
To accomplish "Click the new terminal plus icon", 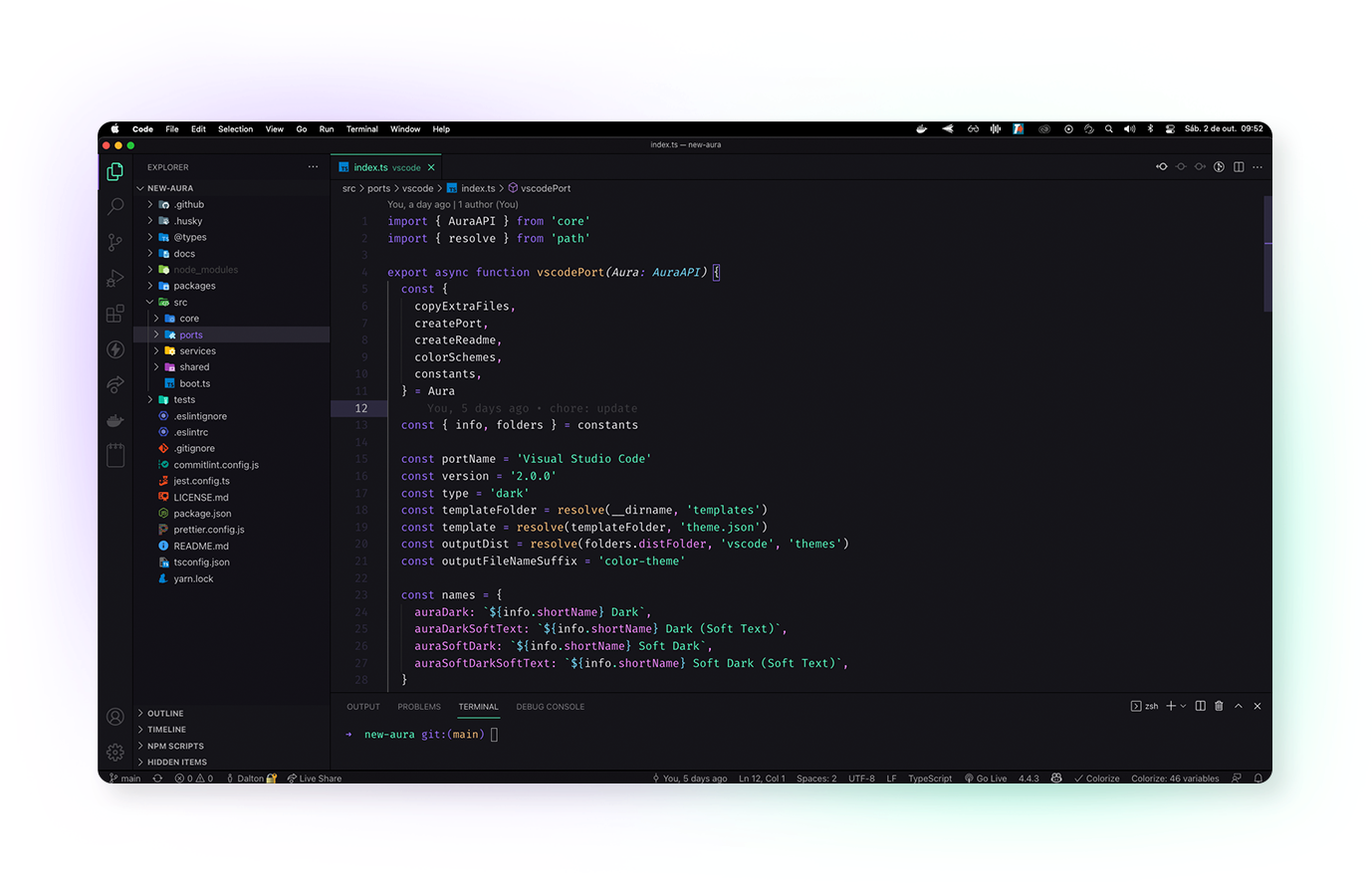I will 1171,706.
